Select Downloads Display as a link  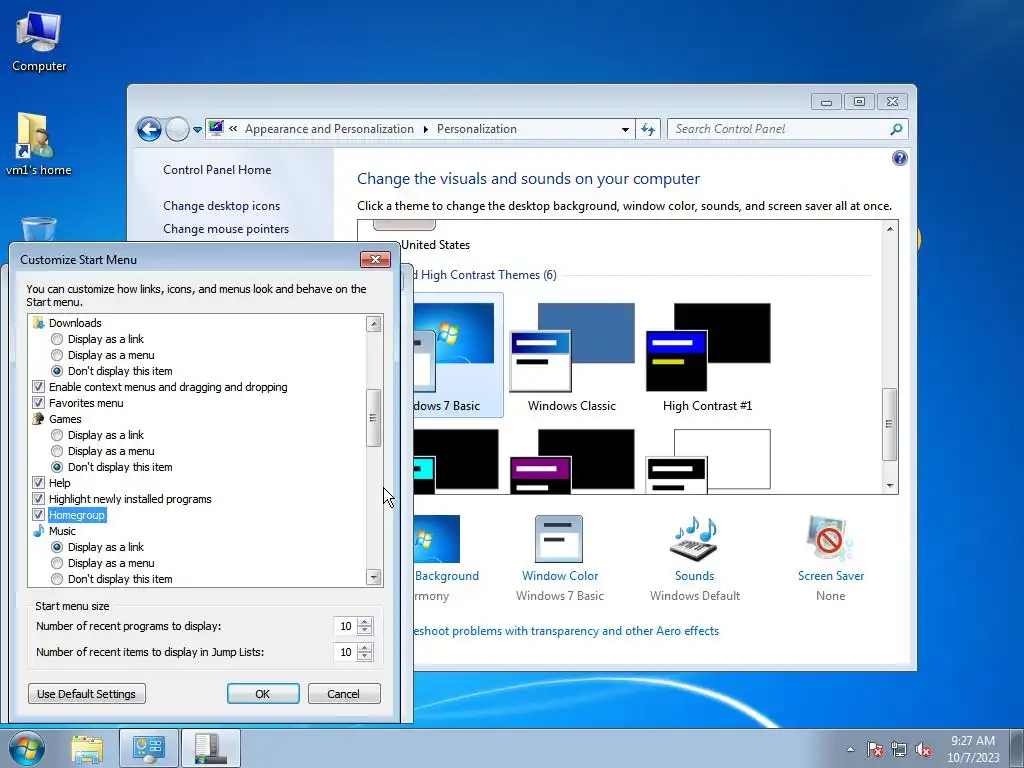click(x=57, y=339)
